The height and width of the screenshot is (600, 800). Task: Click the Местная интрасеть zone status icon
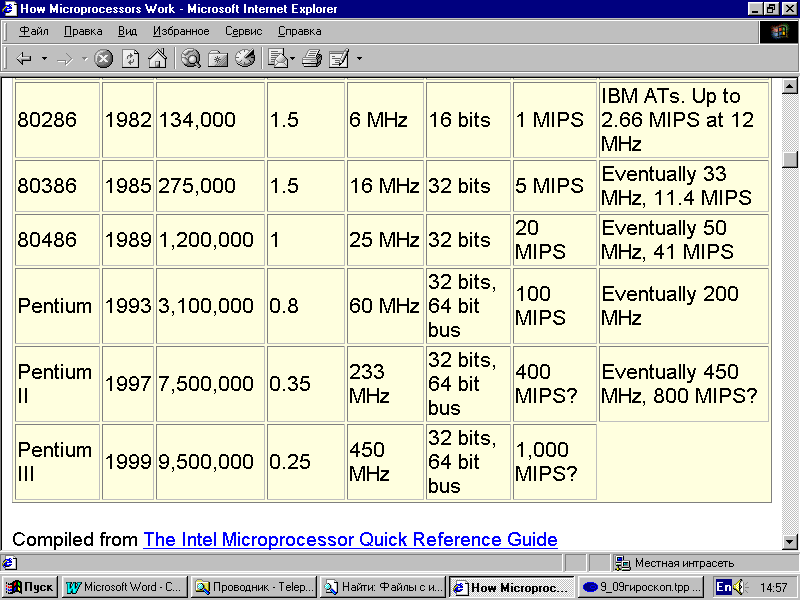pos(622,563)
